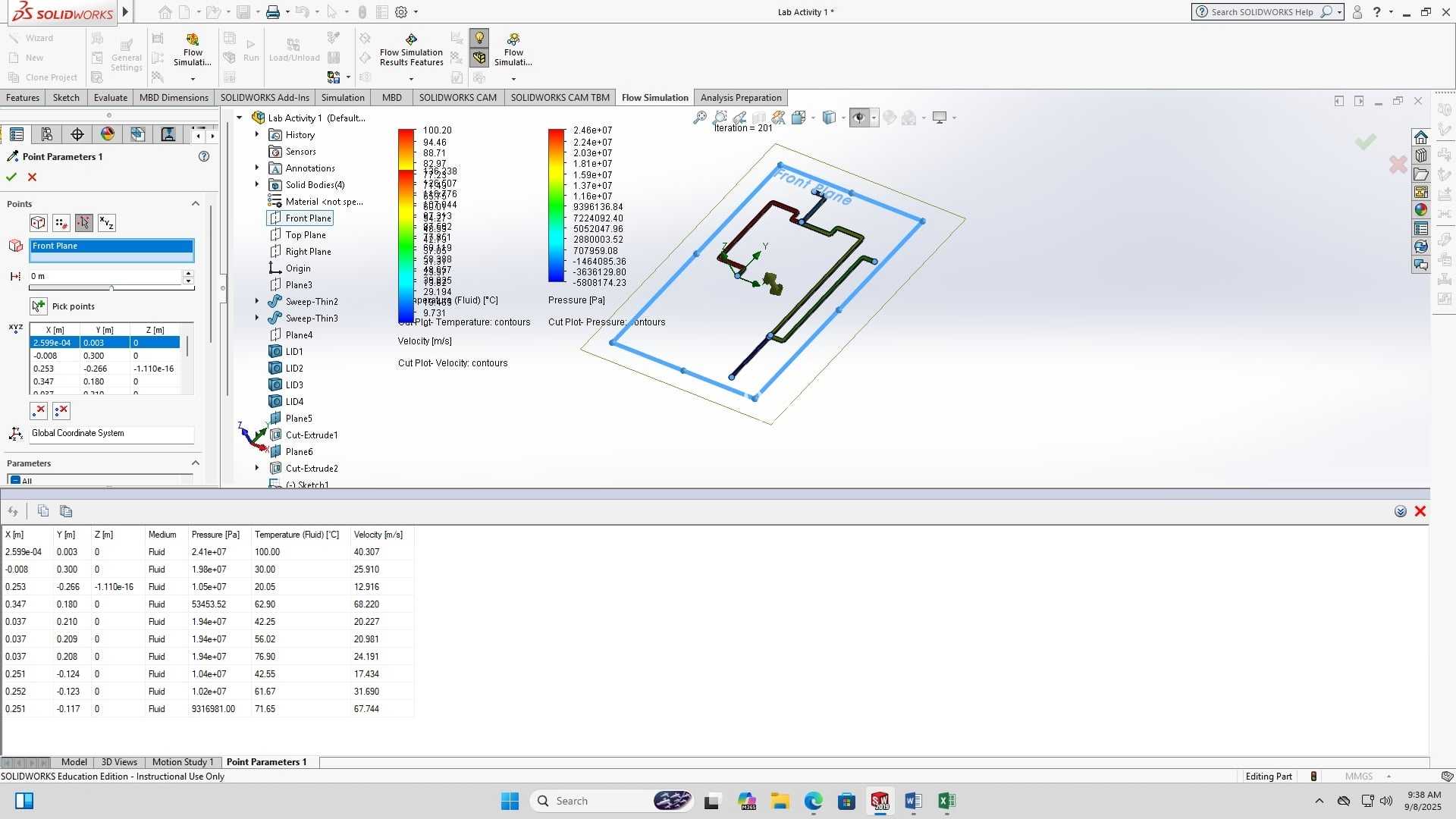Toggle the Pick from Screen point mode
Viewport: 1456px width, 819px height.
pyautogui.click(x=84, y=223)
